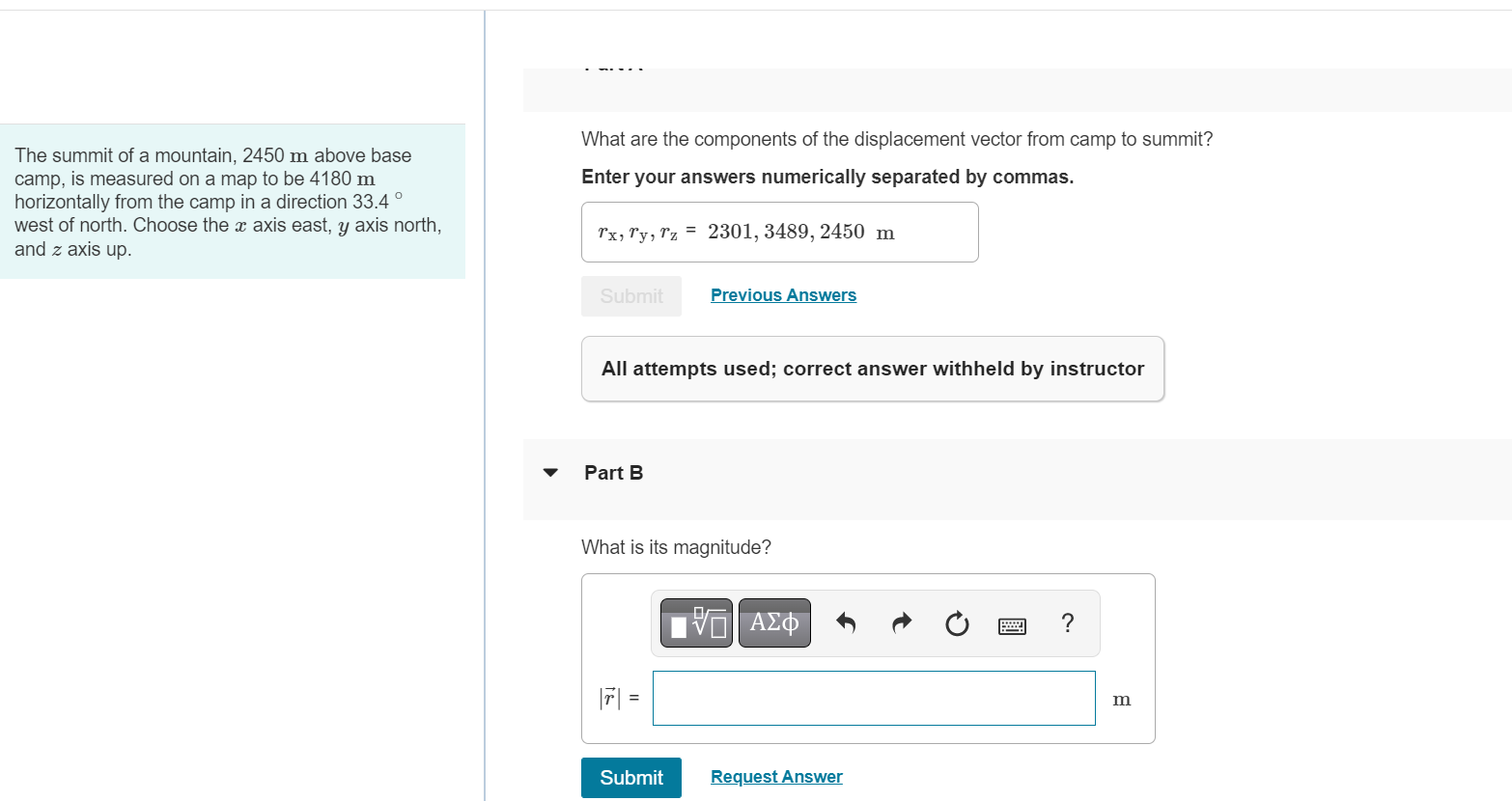
Task: Click the magnitude answer input field
Action: tap(874, 698)
